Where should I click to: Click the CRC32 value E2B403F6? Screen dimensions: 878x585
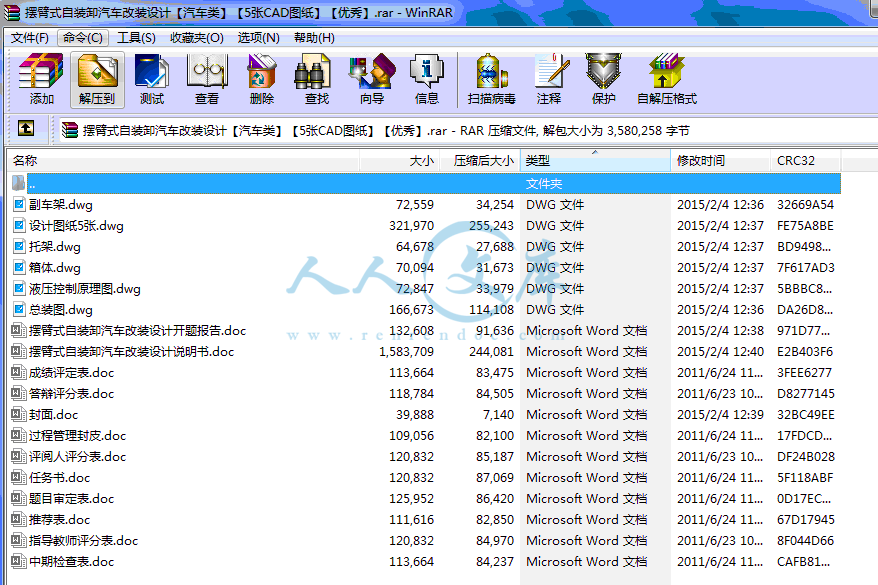[x=805, y=352]
